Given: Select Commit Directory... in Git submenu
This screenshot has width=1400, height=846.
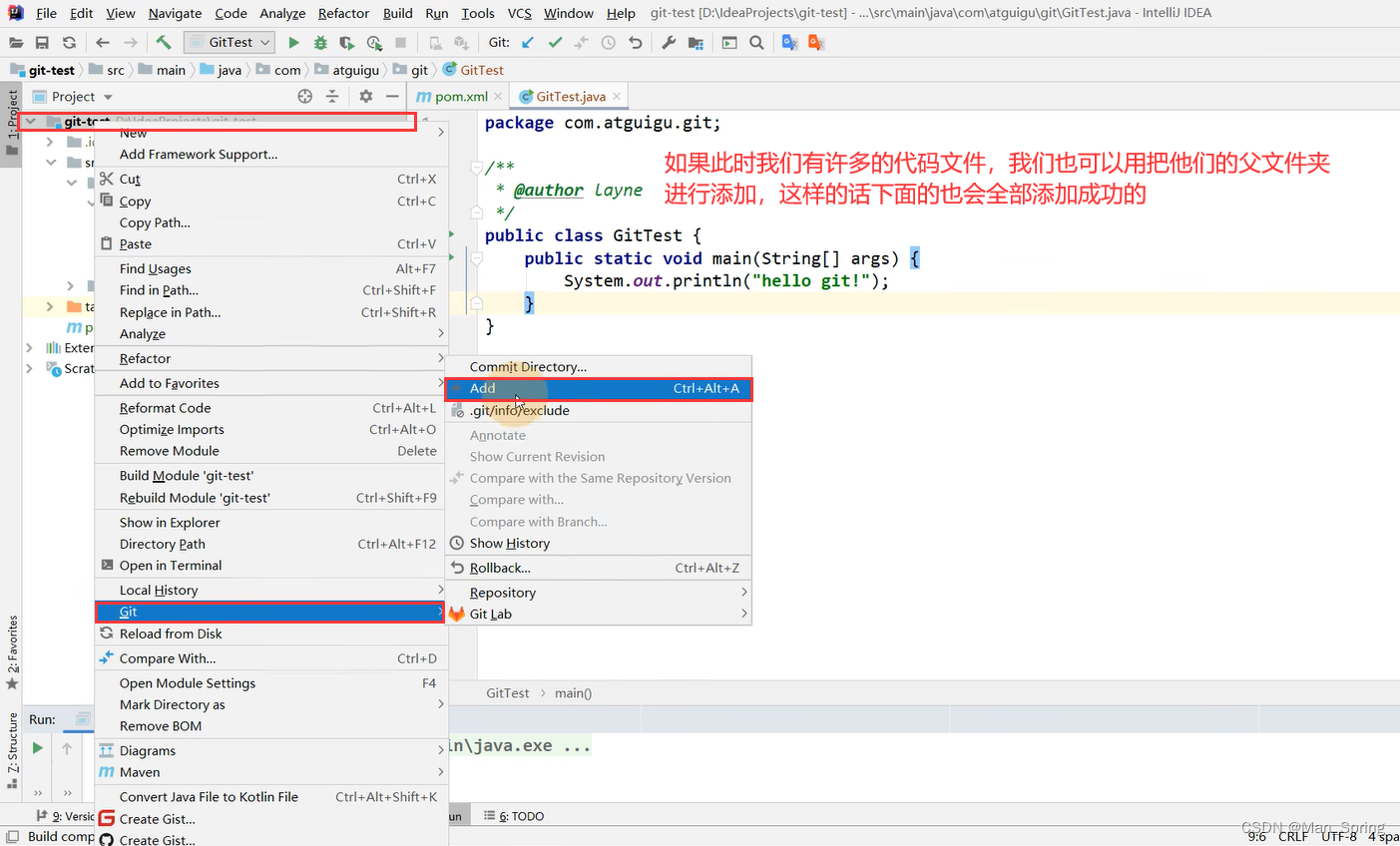Looking at the screenshot, I should (x=599, y=366).
